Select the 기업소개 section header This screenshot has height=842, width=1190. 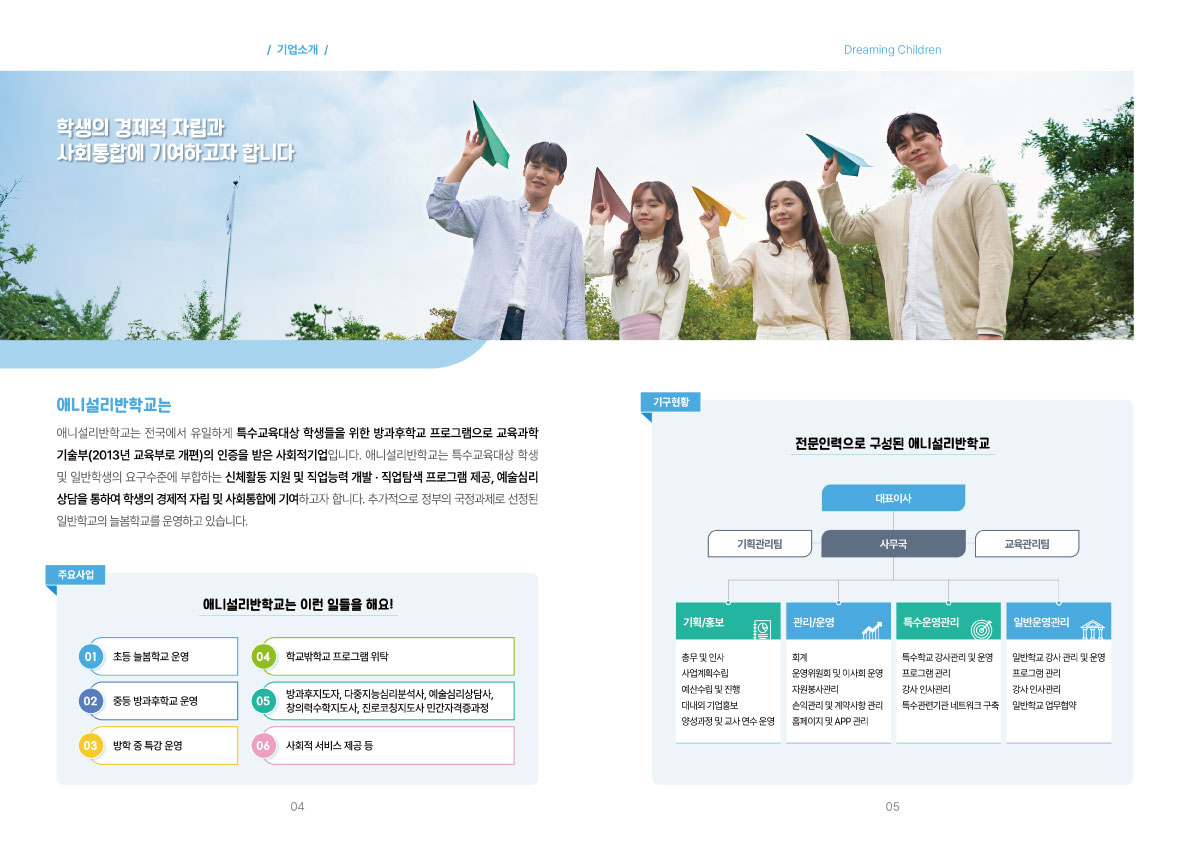(x=297, y=50)
